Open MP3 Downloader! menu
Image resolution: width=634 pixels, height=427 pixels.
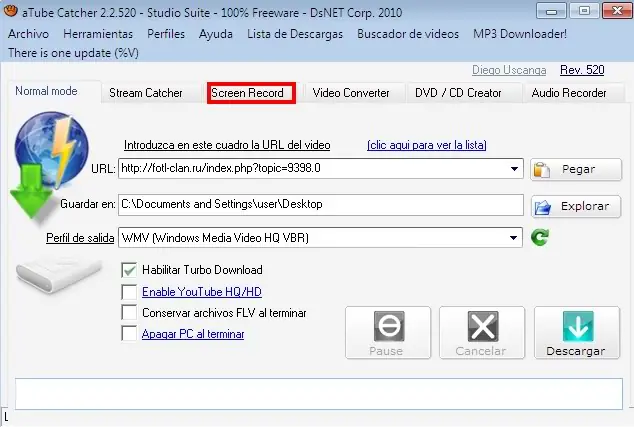click(x=520, y=34)
